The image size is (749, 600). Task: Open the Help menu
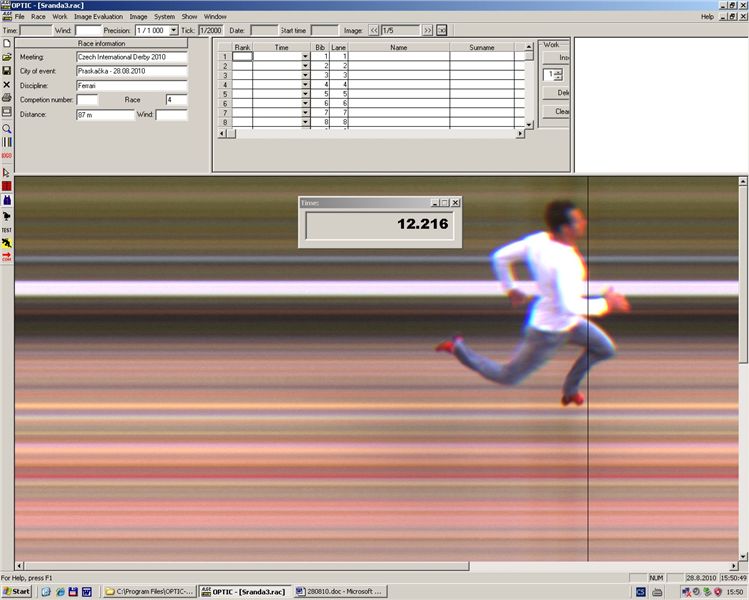click(x=707, y=16)
